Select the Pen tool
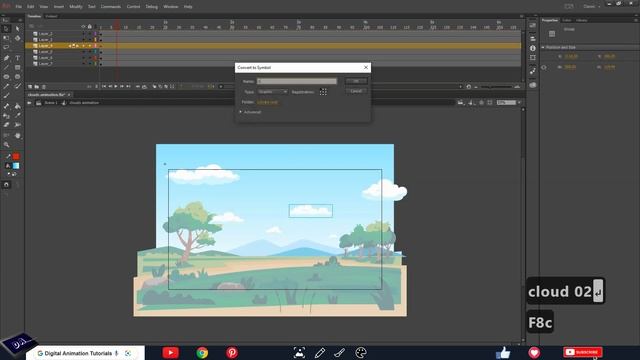Screen dimensions: 640x360 tap(6, 58)
